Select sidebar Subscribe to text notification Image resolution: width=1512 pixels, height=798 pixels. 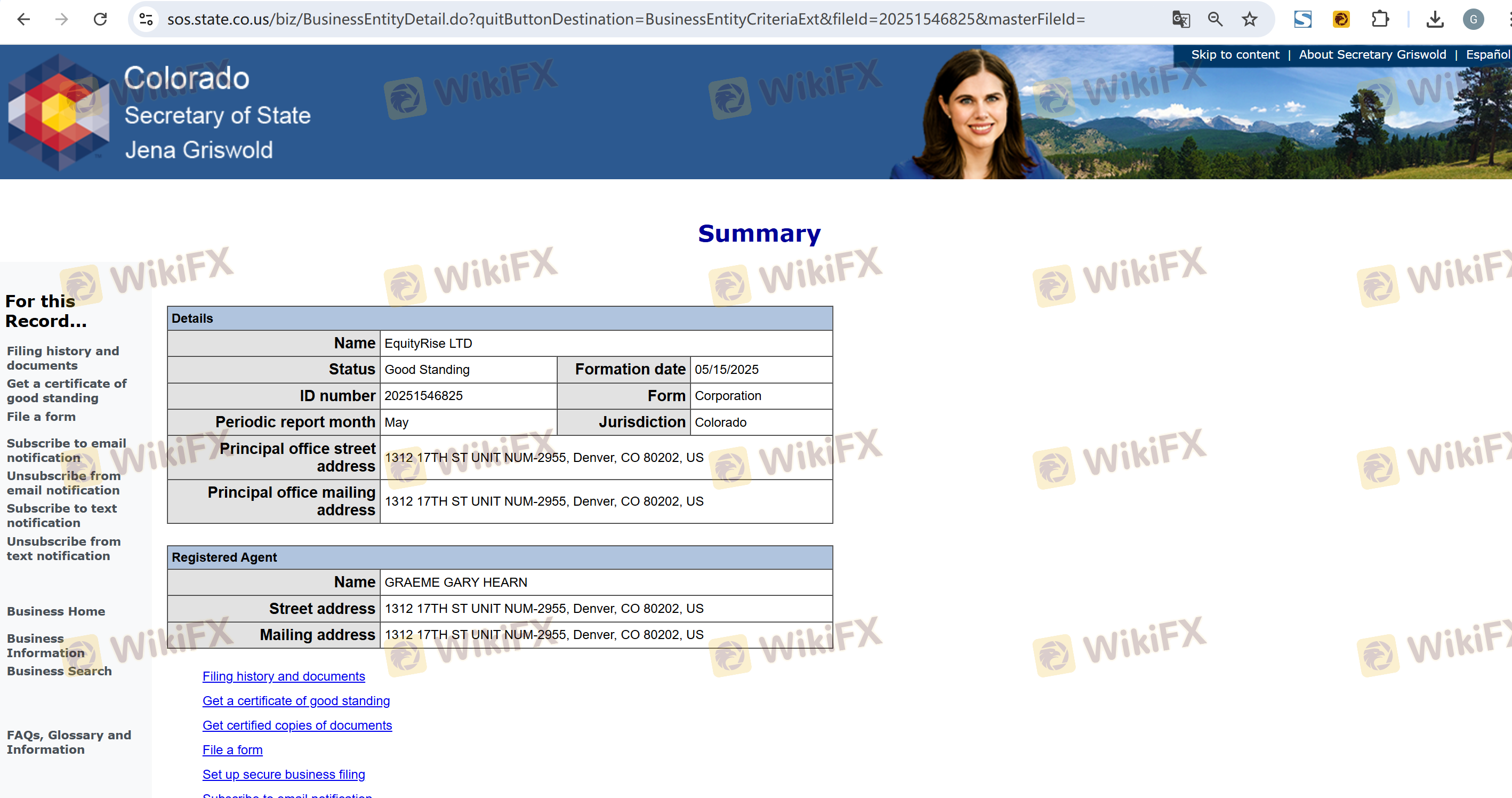(62, 516)
